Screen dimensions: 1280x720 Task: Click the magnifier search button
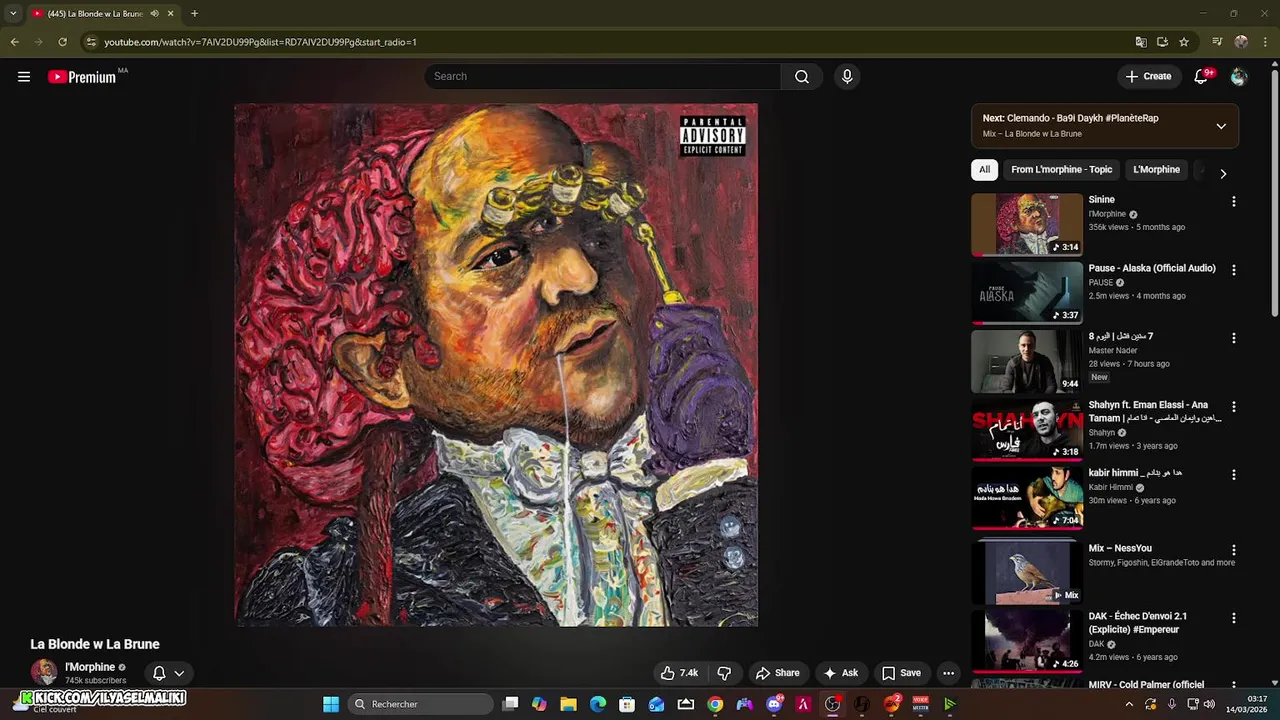point(802,77)
